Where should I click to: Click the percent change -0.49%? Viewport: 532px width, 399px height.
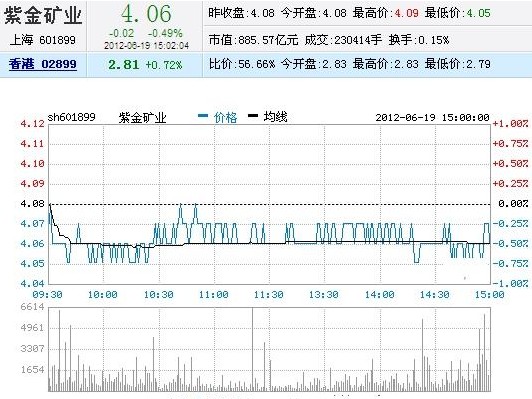[165, 33]
